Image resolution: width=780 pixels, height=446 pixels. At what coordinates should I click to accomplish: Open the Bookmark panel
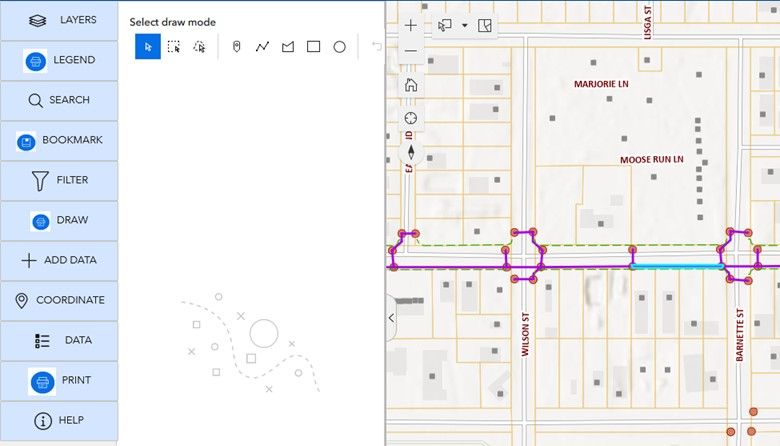click(x=59, y=141)
